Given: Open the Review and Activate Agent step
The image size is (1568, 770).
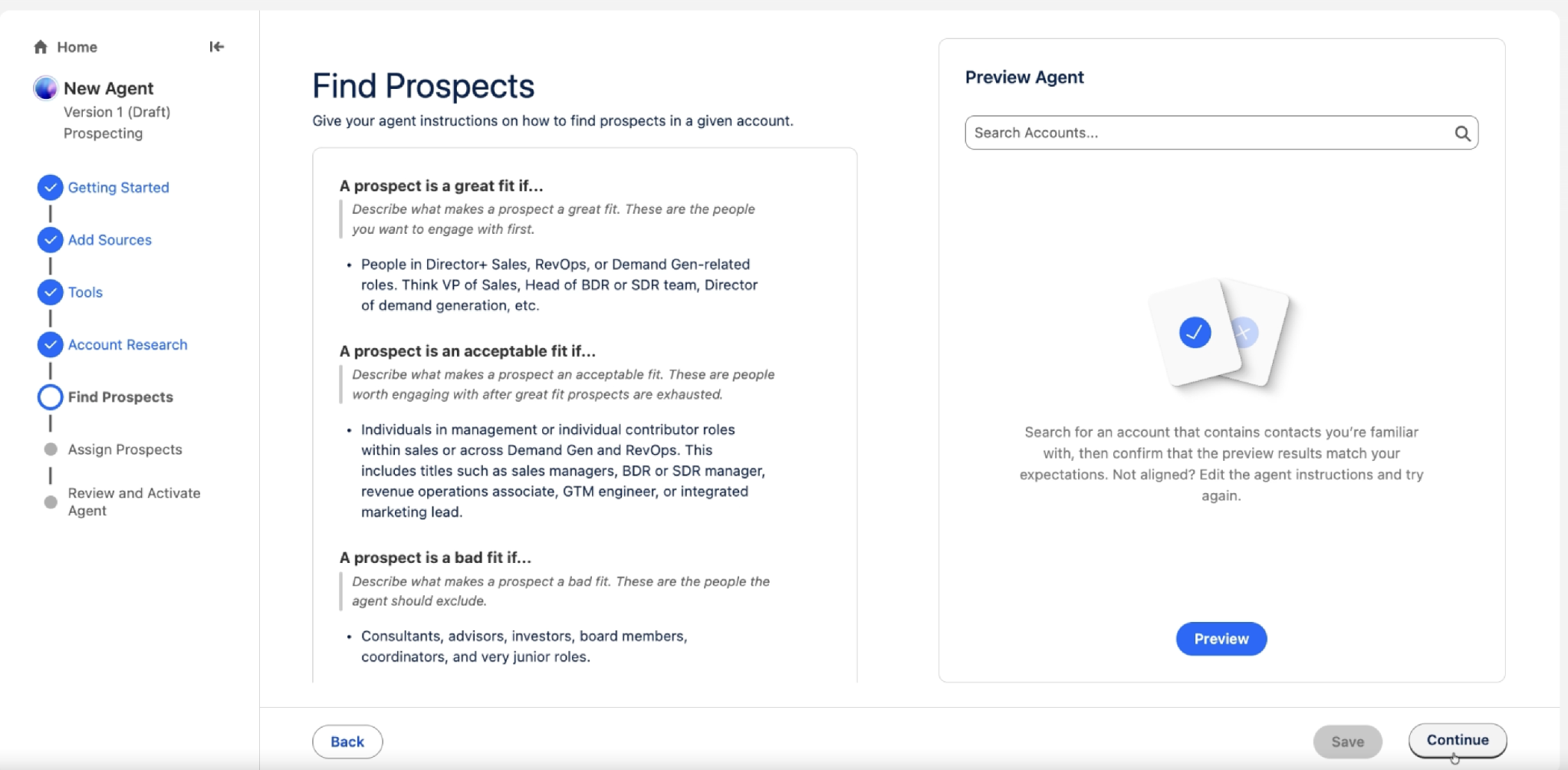Looking at the screenshot, I should (x=134, y=502).
